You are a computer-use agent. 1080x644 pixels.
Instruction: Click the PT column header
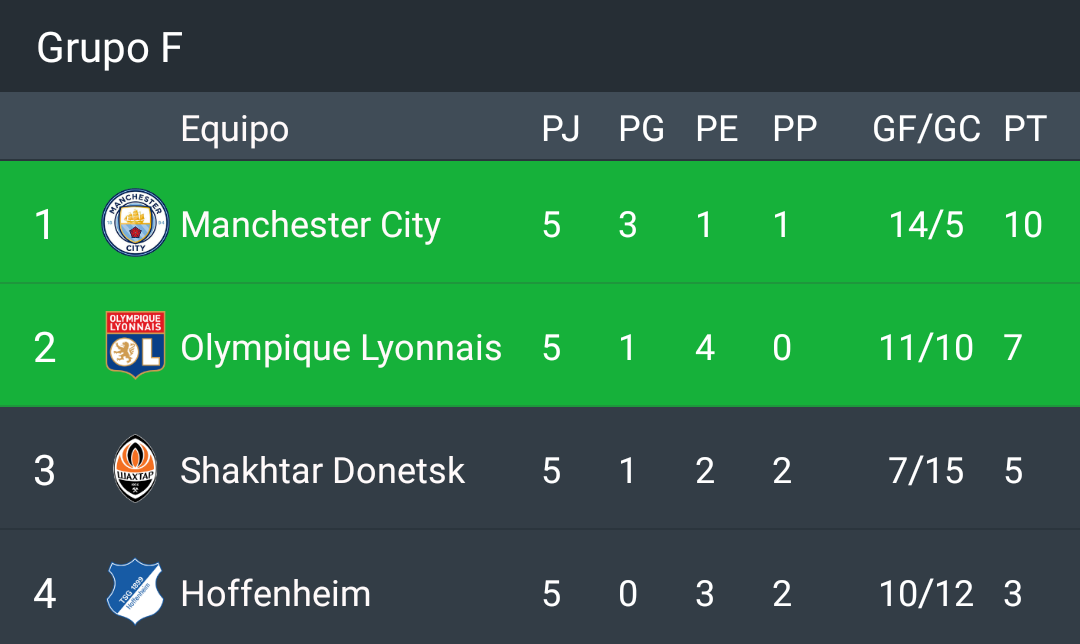[x=1024, y=129]
